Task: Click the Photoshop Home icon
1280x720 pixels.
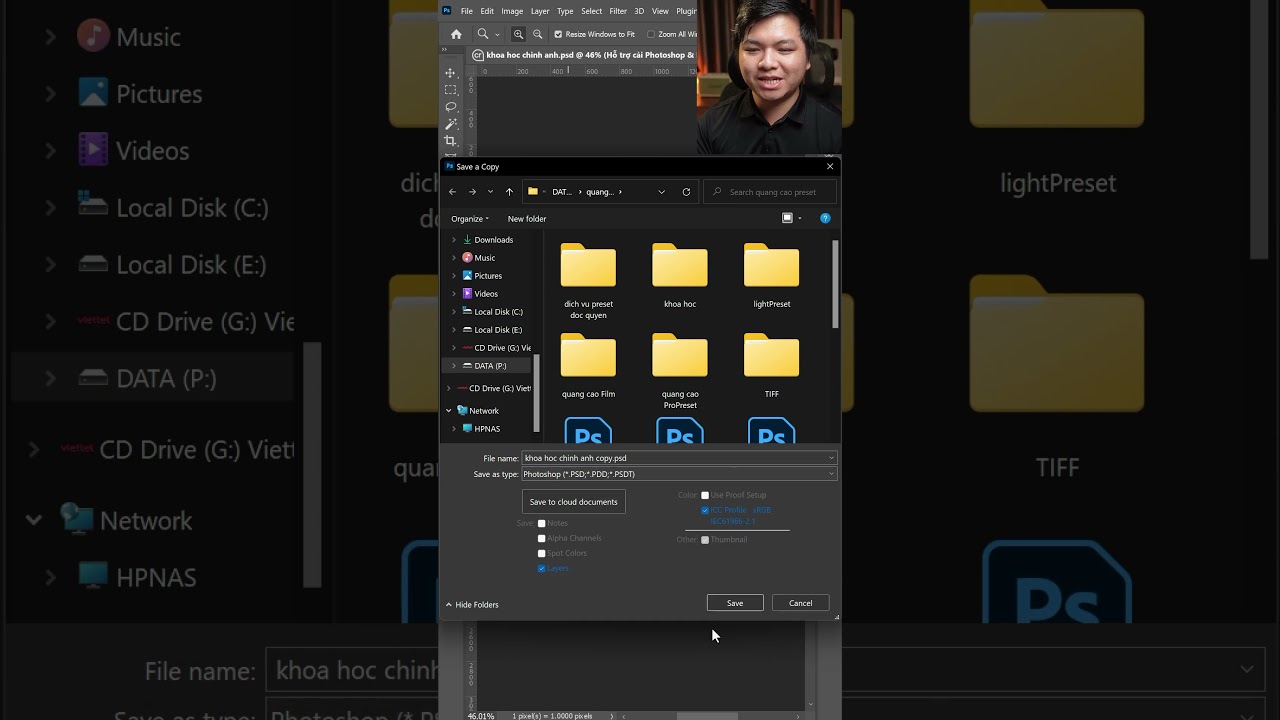Action: pos(456,34)
